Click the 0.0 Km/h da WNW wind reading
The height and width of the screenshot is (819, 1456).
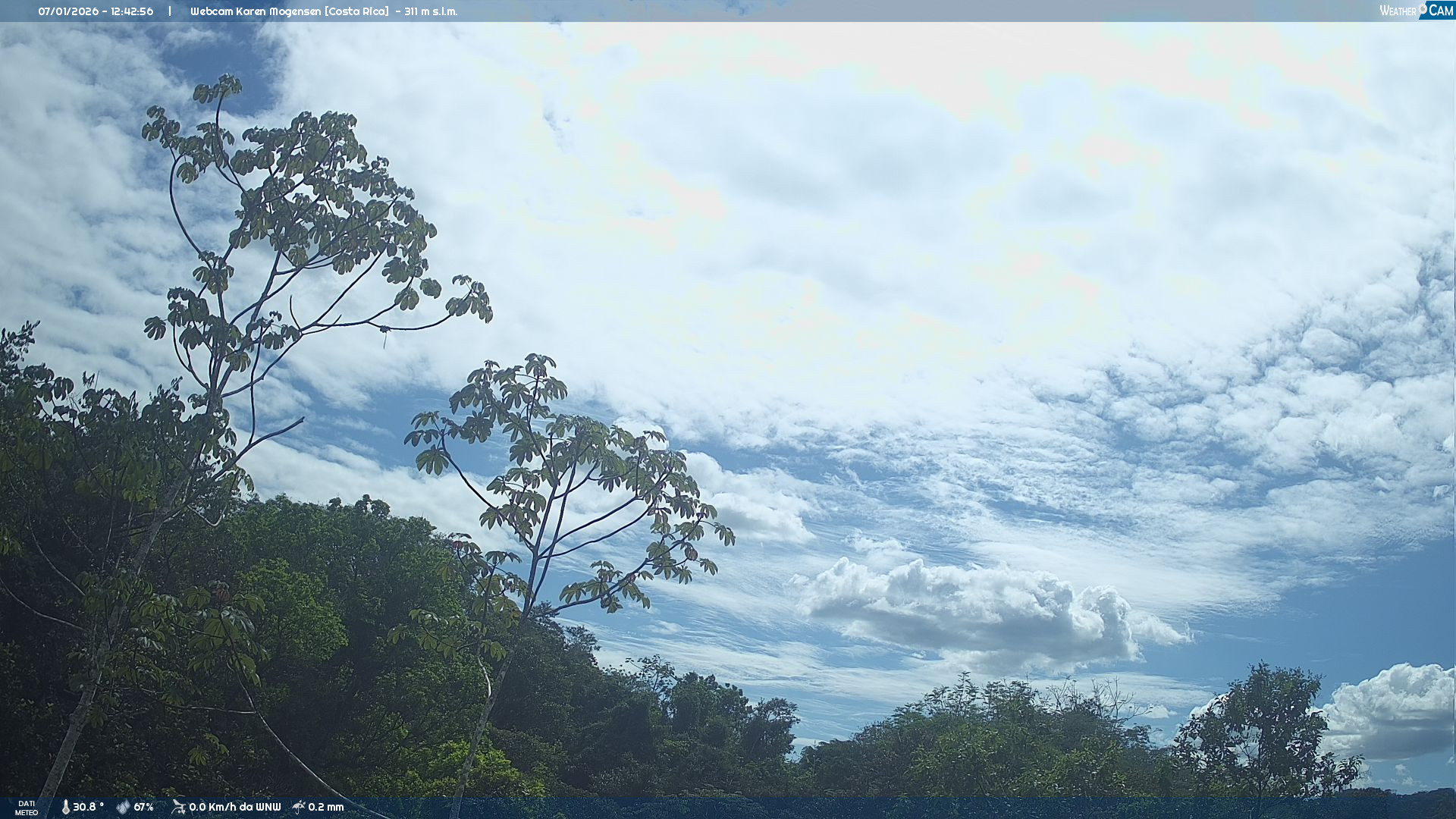pyautogui.click(x=234, y=807)
